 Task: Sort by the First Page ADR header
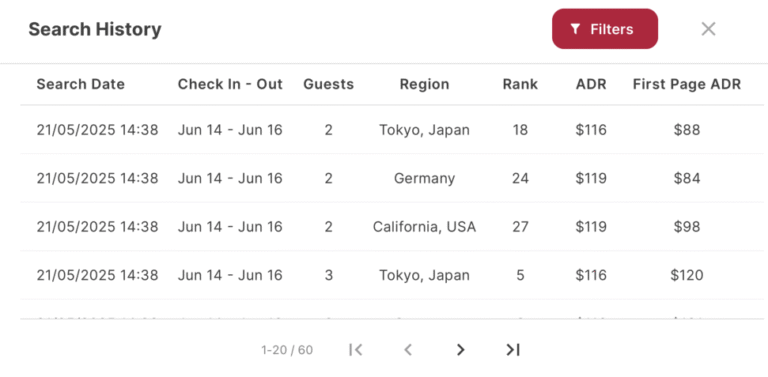click(x=687, y=84)
